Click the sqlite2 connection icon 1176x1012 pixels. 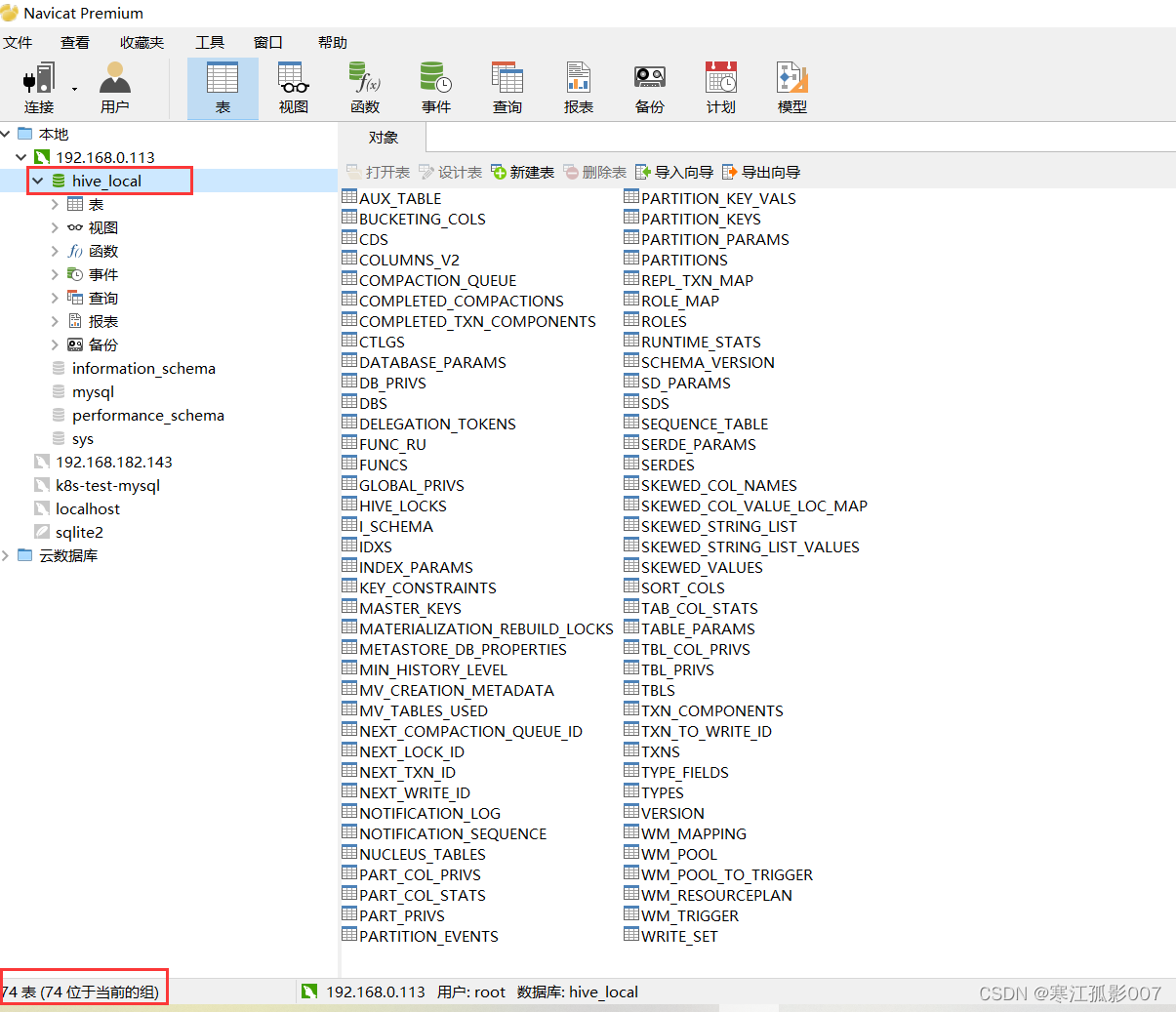click(41, 532)
